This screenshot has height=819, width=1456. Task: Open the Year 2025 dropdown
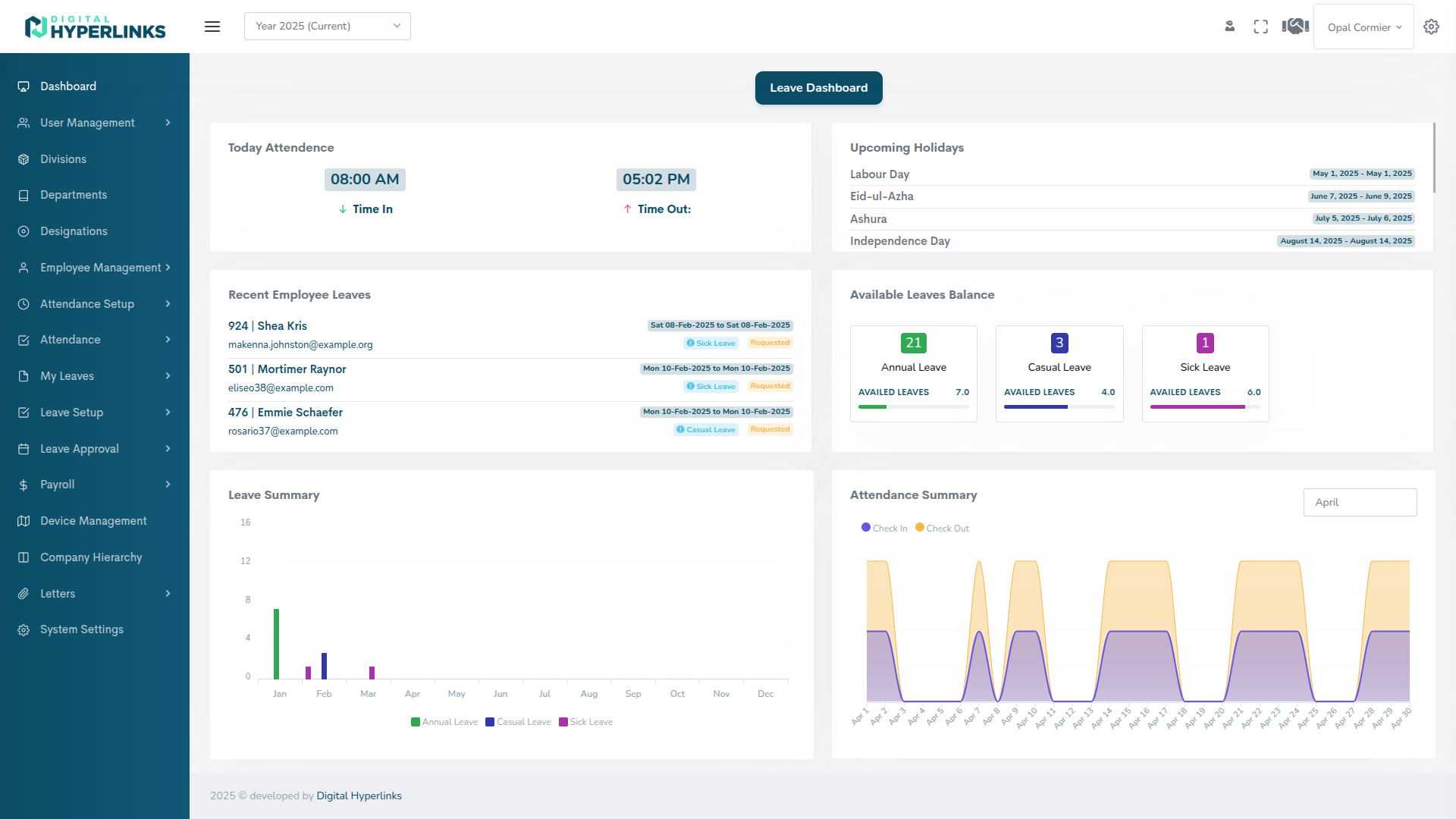327,26
